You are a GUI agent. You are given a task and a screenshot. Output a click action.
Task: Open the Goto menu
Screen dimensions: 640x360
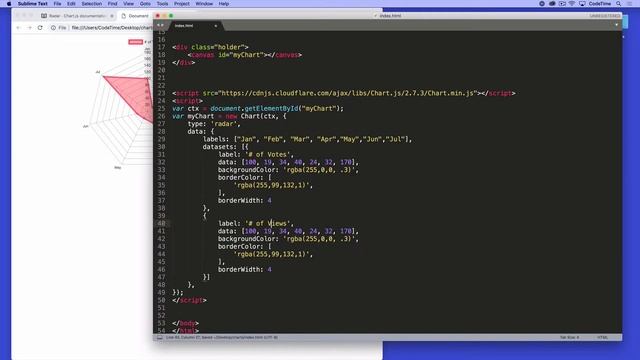tap(145, 4)
